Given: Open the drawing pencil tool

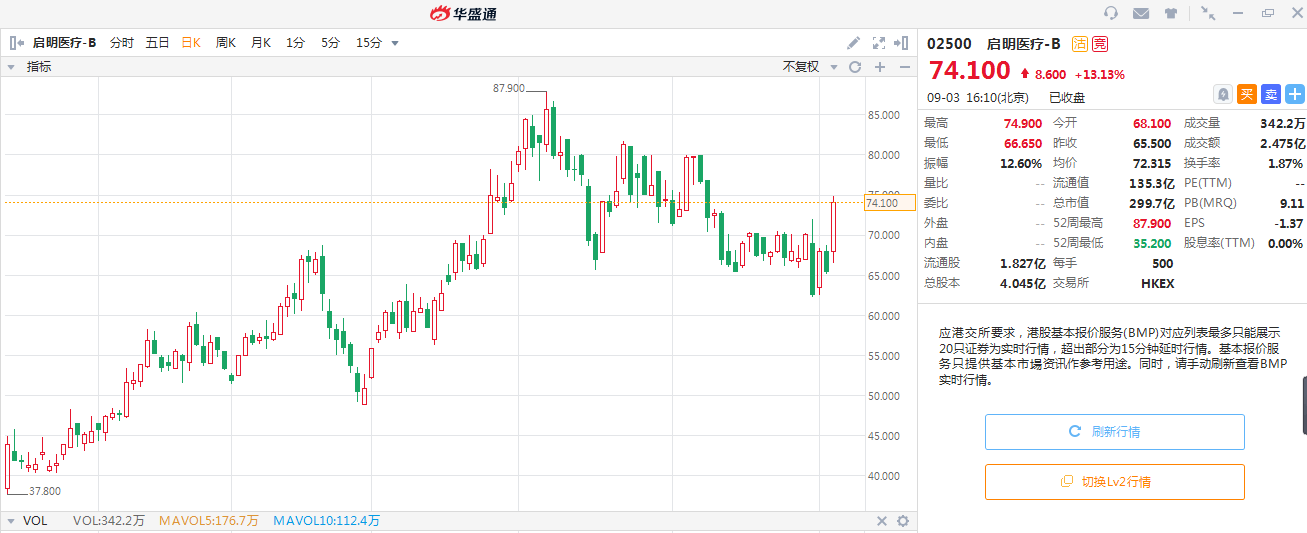Looking at the screenshot, I should pyautogui.click(x=853, y=43).
